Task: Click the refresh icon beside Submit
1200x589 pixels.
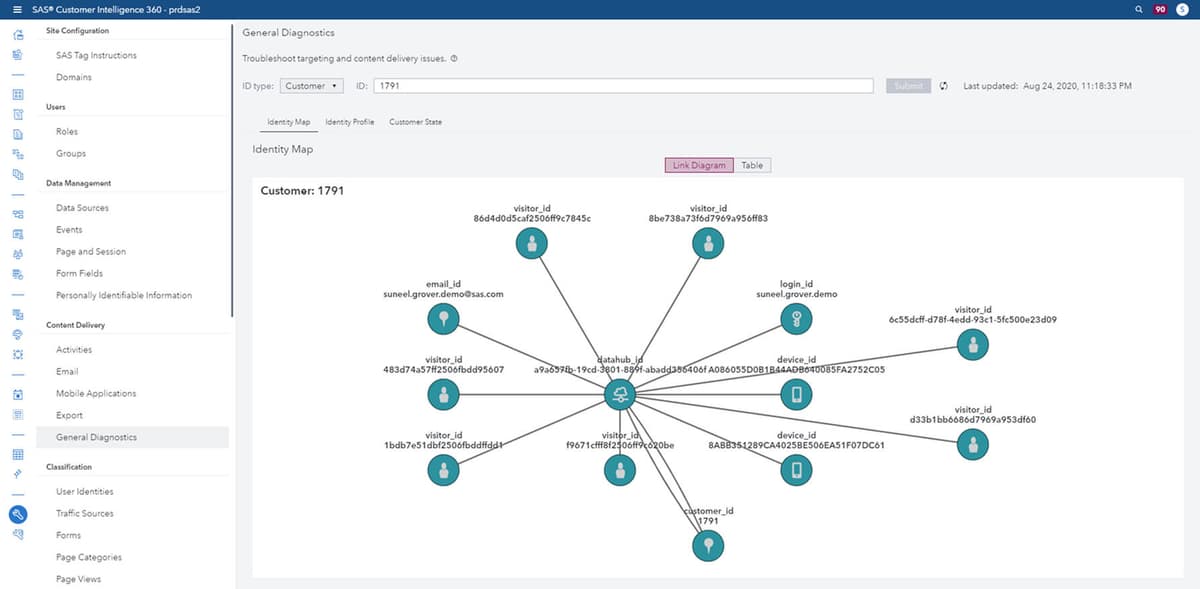Action: [x=943, y=86]
